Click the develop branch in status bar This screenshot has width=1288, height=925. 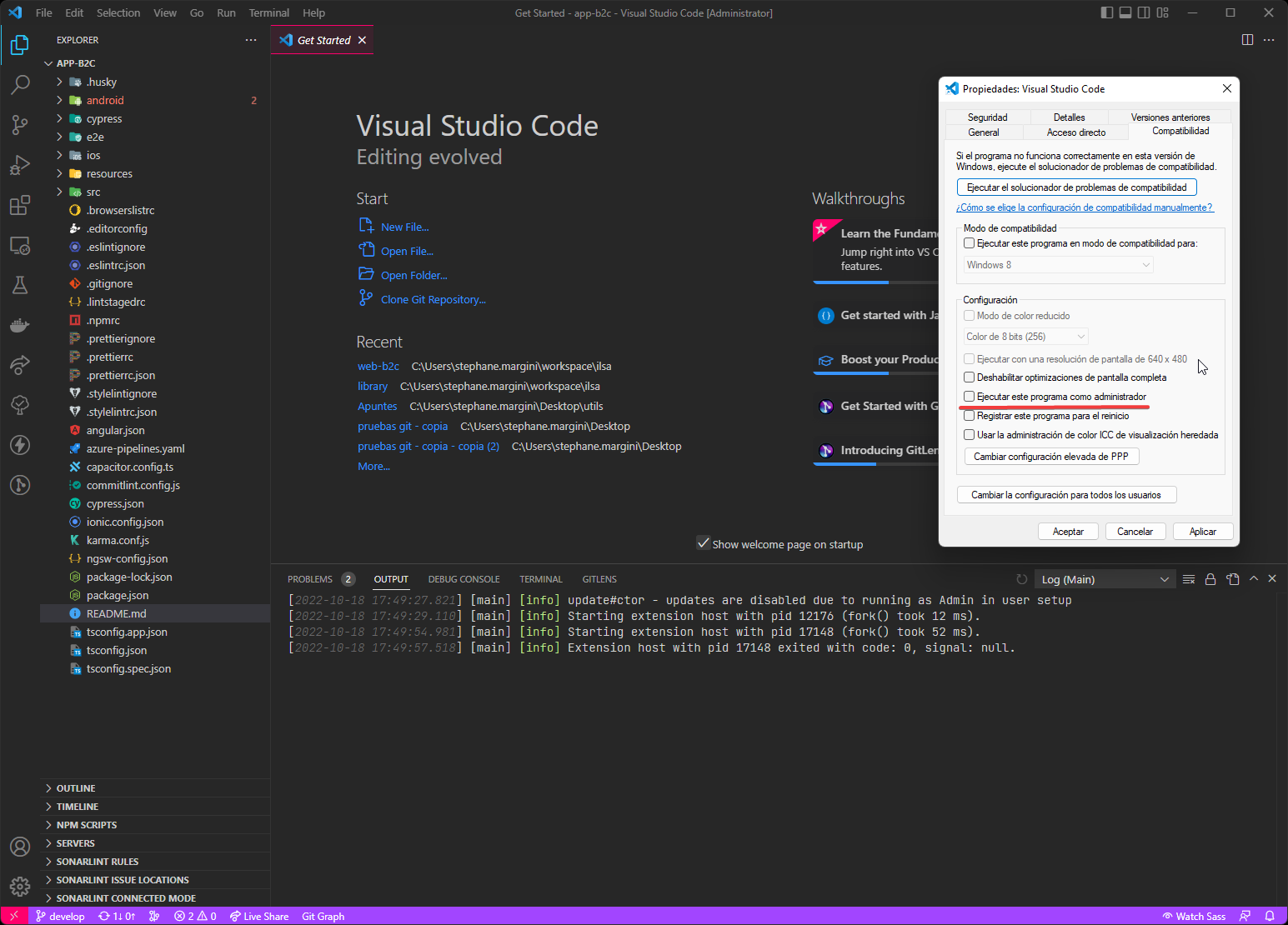point(60,916)
